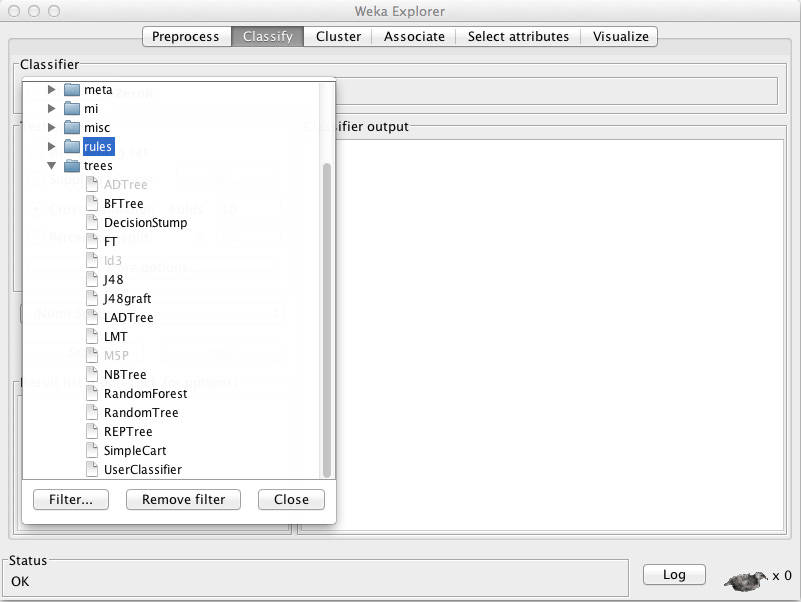Viewport: 801px width, 602px height.
Task: Click the UserClassifier file icon
Action: click(92, 469)
